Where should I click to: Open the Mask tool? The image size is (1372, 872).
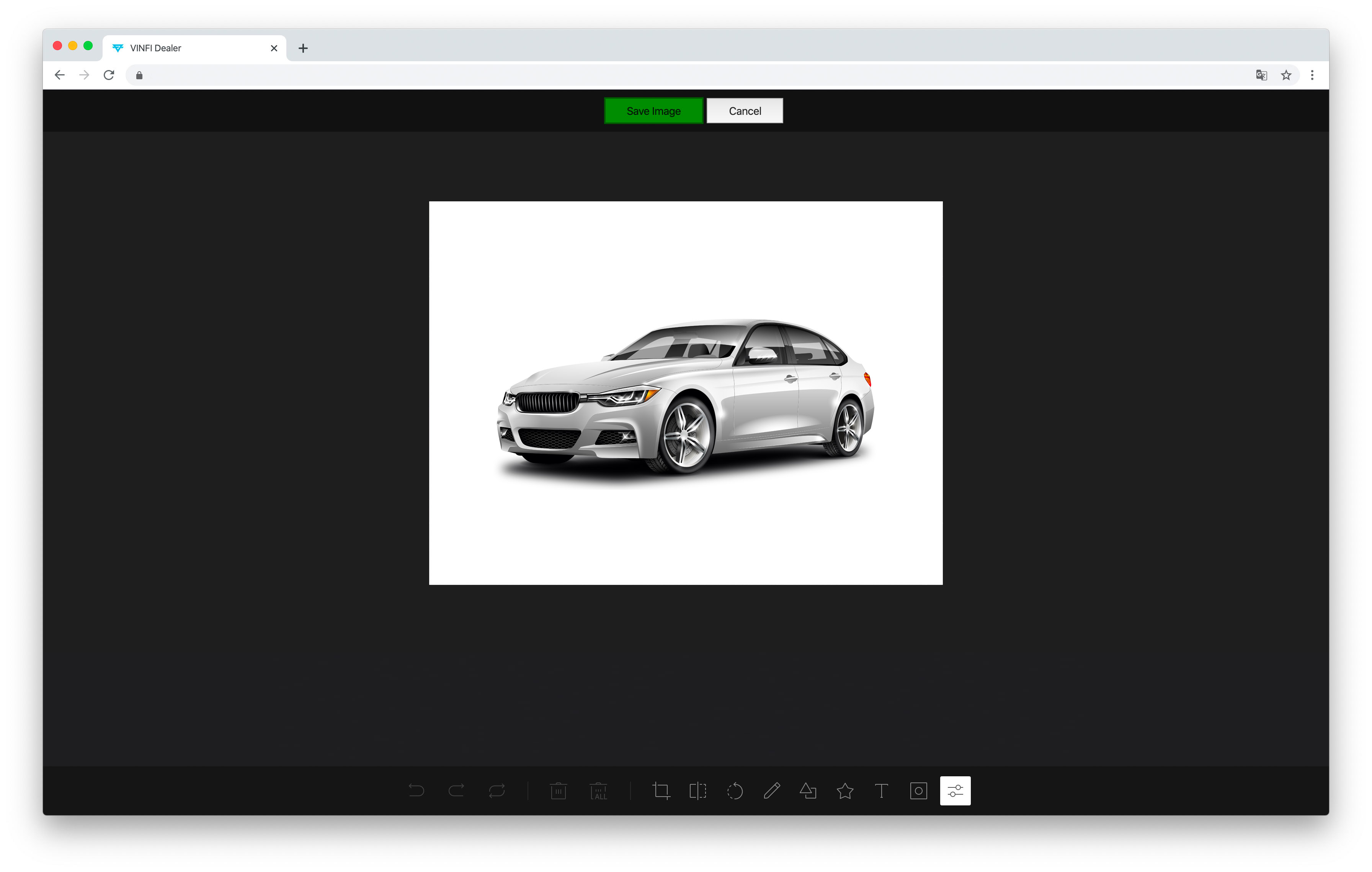tap(918, 790)
